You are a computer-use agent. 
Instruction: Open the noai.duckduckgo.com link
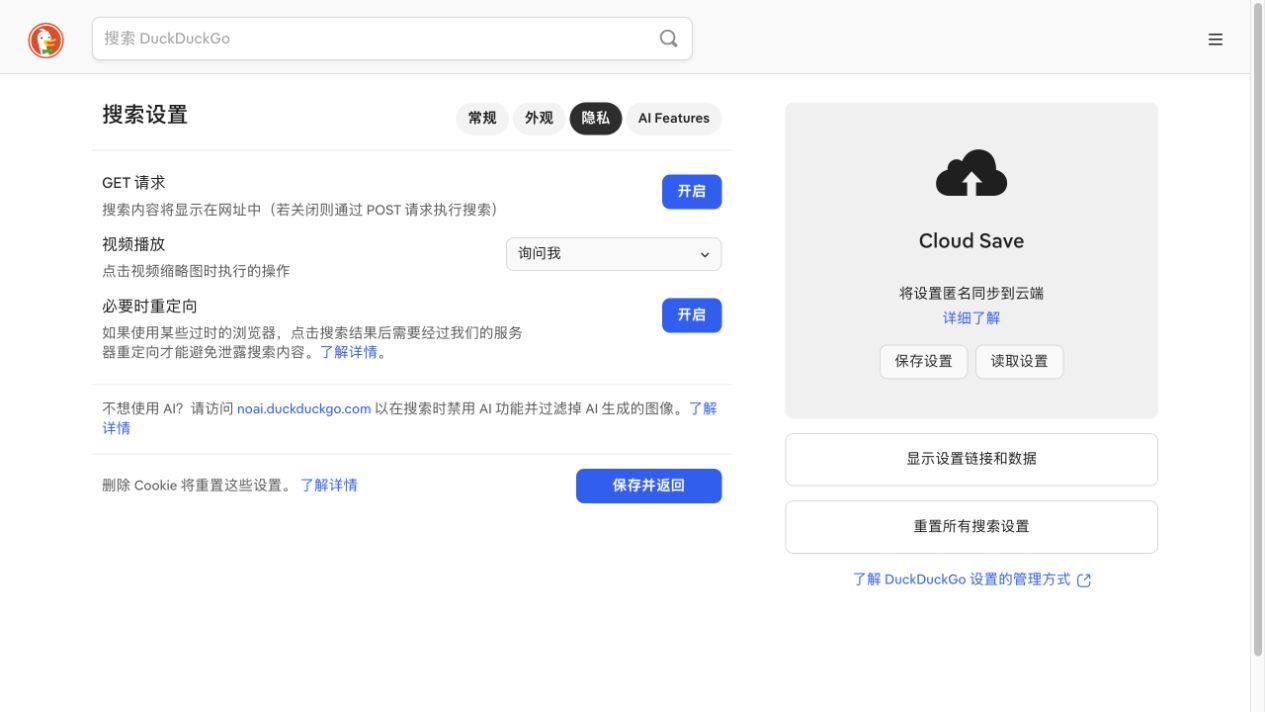pos(304,409)
